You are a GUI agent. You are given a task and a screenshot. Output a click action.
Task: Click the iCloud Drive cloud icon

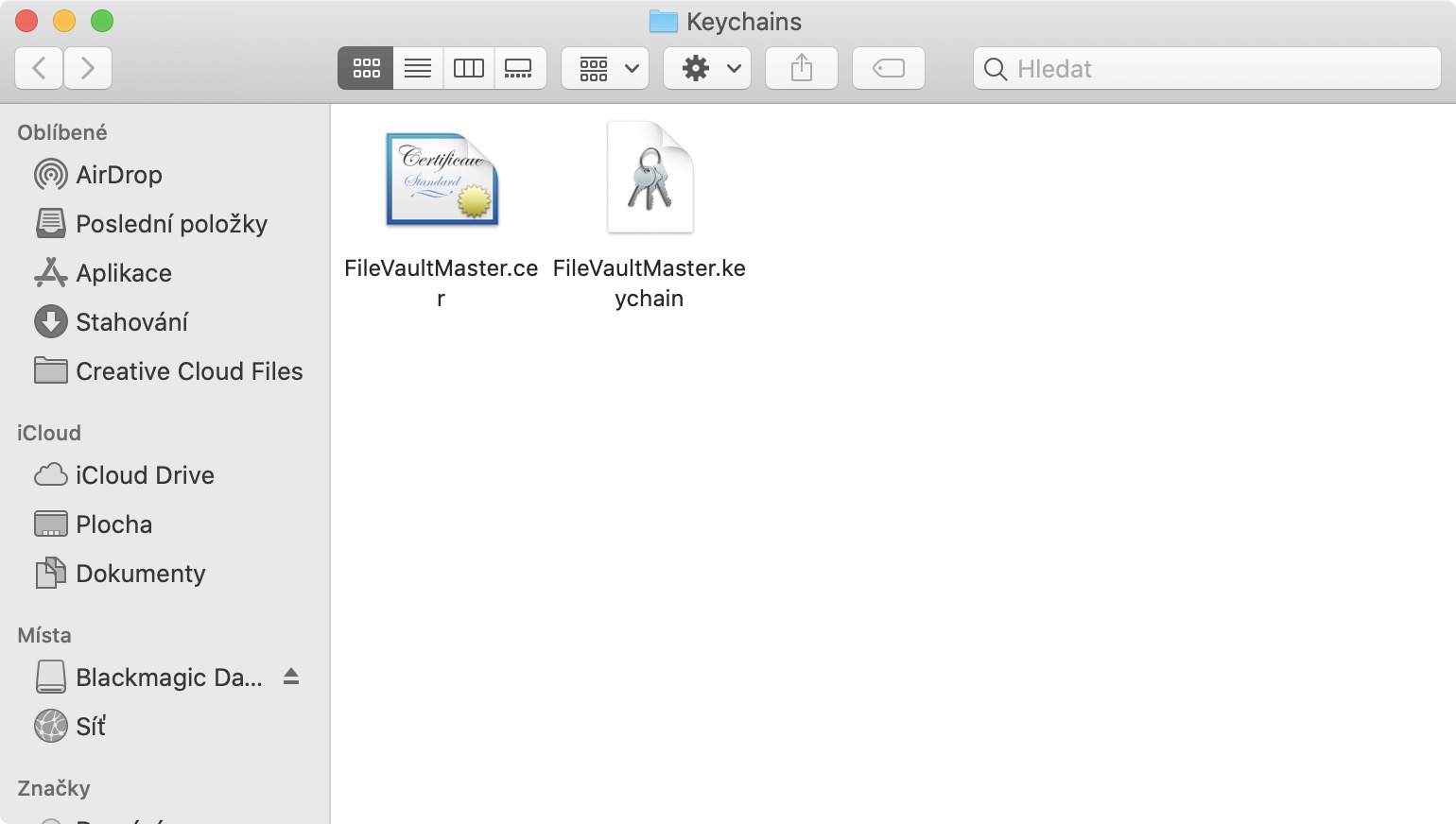[x=51, y=474]
